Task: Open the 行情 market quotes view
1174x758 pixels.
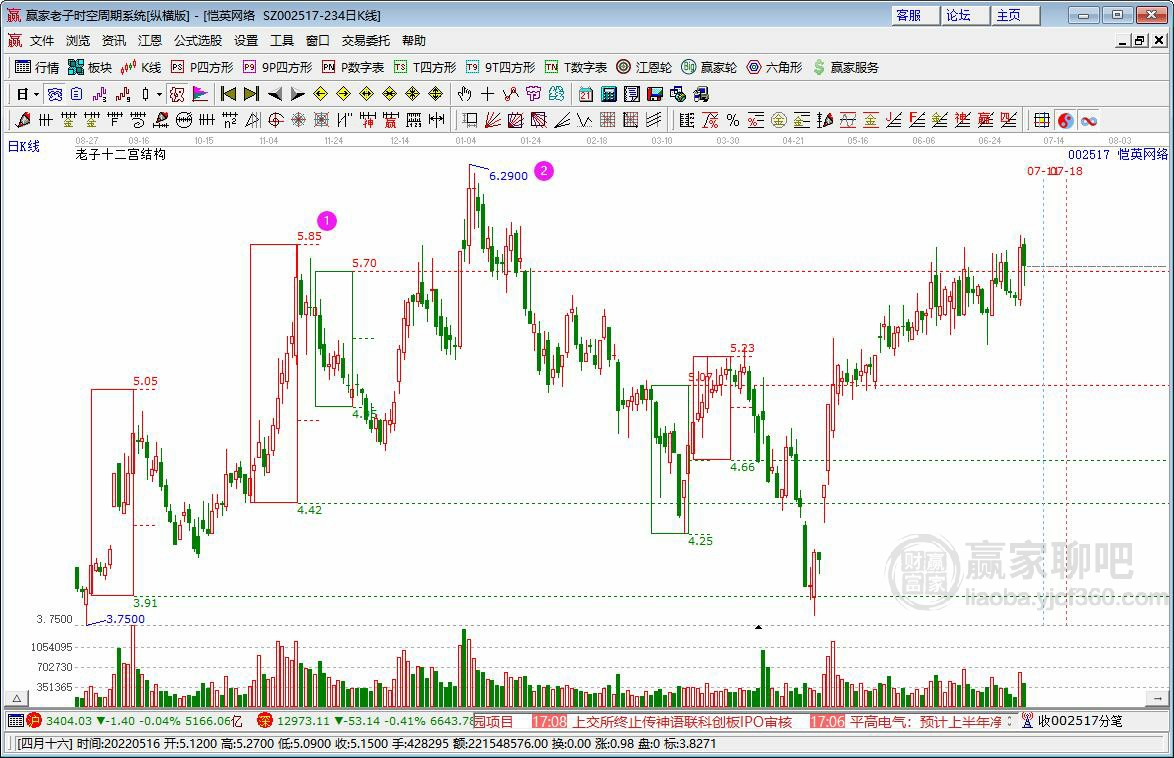Action: (x=37, y=67)
